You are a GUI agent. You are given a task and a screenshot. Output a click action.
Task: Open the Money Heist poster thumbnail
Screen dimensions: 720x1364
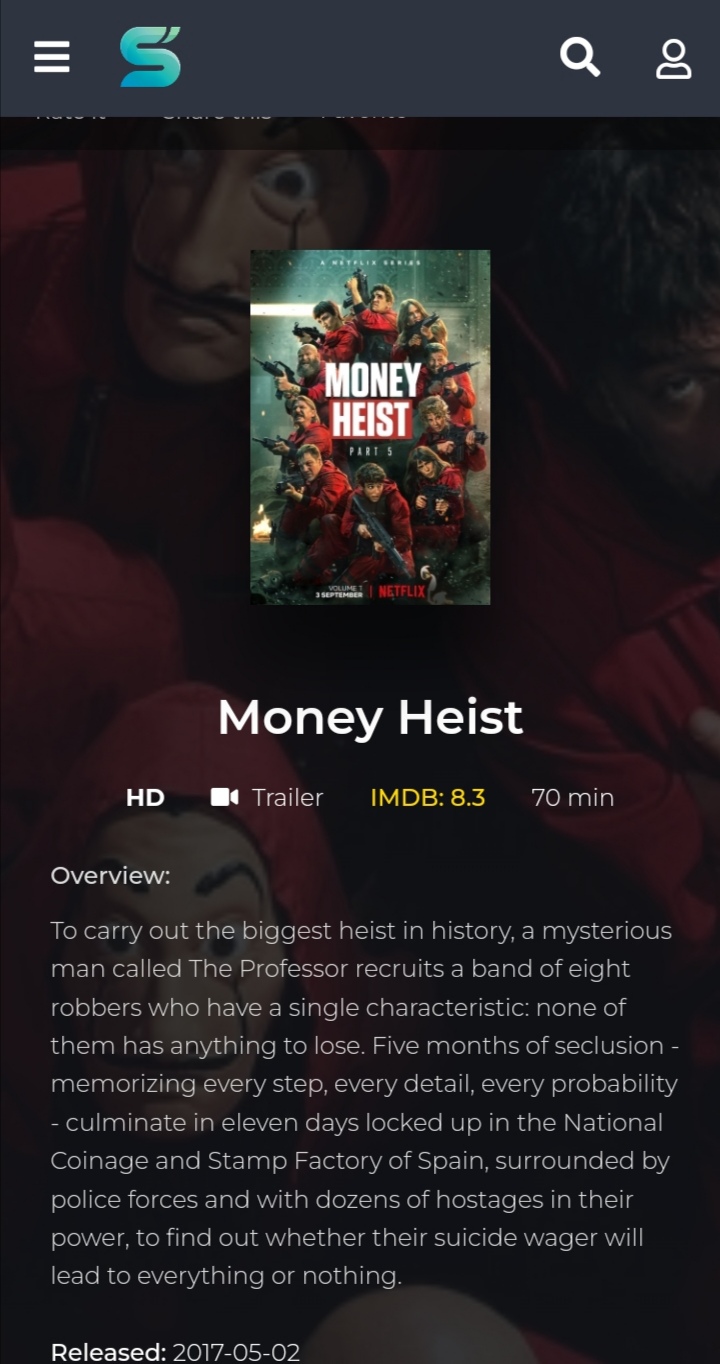tap(370, 427)
